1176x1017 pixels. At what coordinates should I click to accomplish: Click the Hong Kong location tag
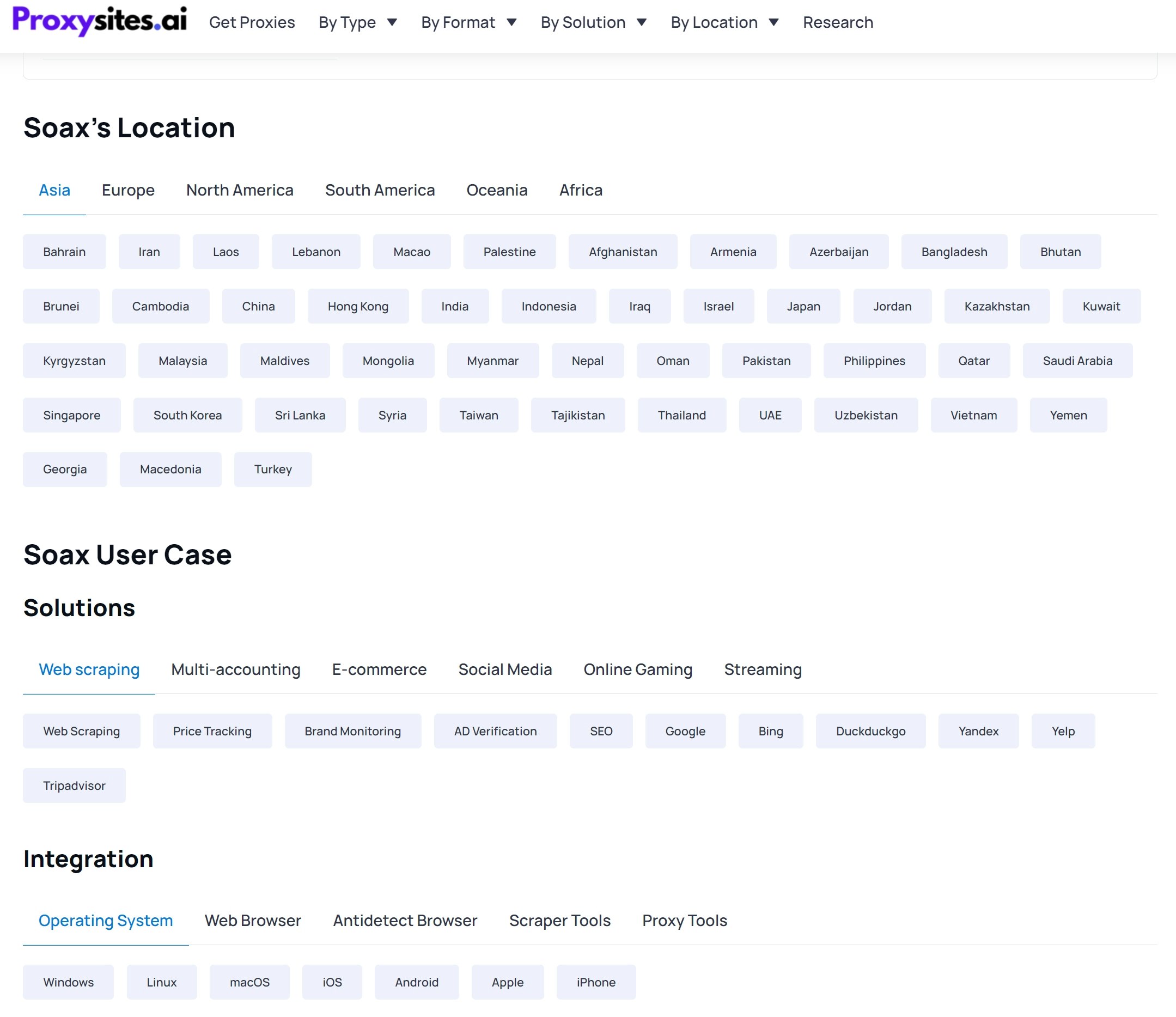(357, 307)
